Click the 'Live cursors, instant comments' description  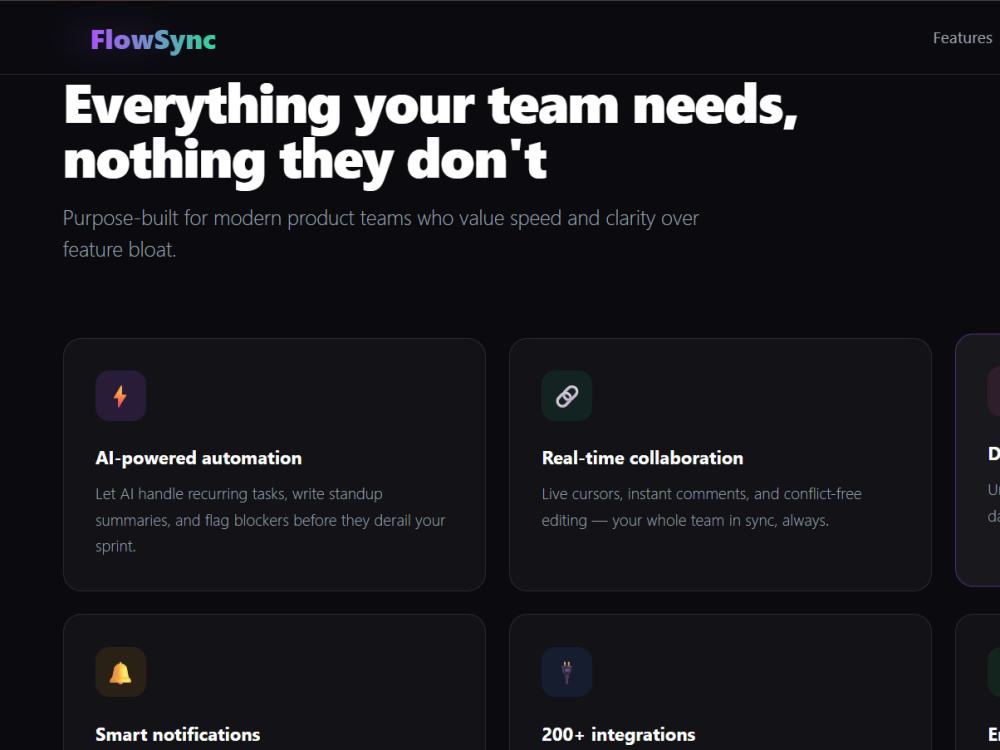point(702,507)
